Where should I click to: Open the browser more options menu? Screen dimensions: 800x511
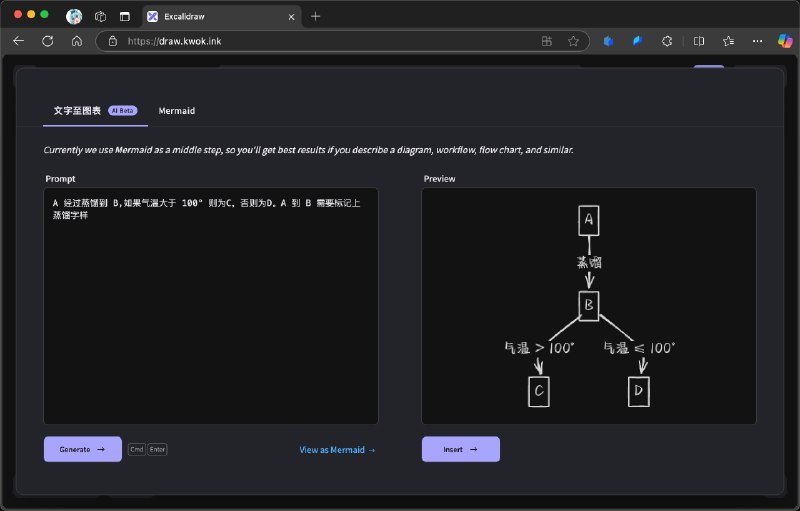point(757,41)
